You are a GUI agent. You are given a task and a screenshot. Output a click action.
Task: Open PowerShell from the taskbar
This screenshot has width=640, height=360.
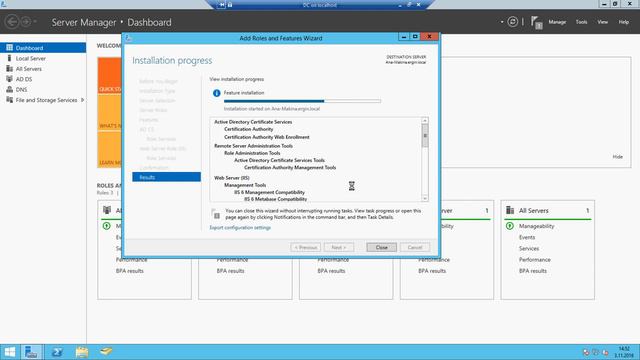(57, 352)
